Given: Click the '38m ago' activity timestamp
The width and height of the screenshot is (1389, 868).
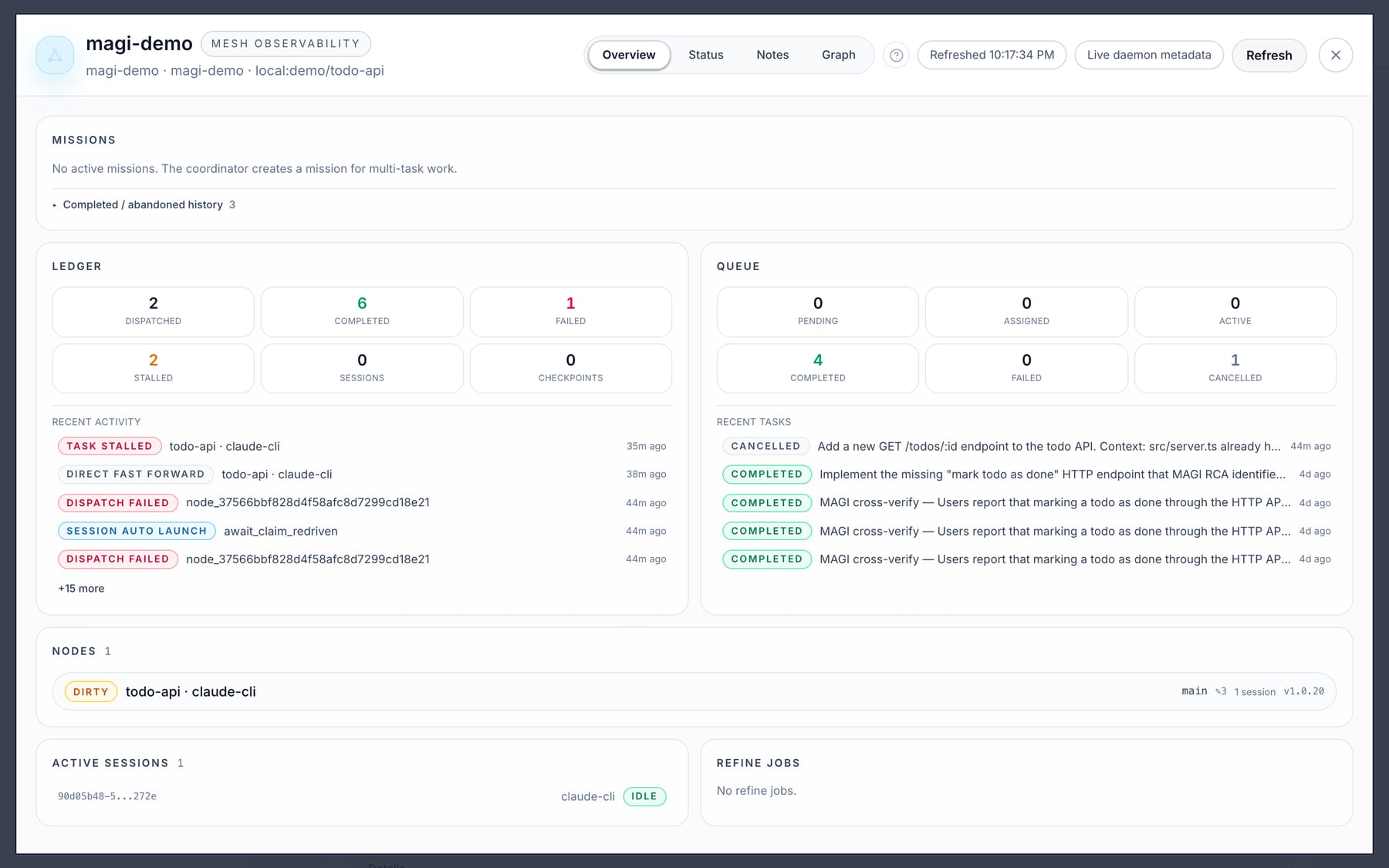Looking at the screenshot, I should coord(647,475).
